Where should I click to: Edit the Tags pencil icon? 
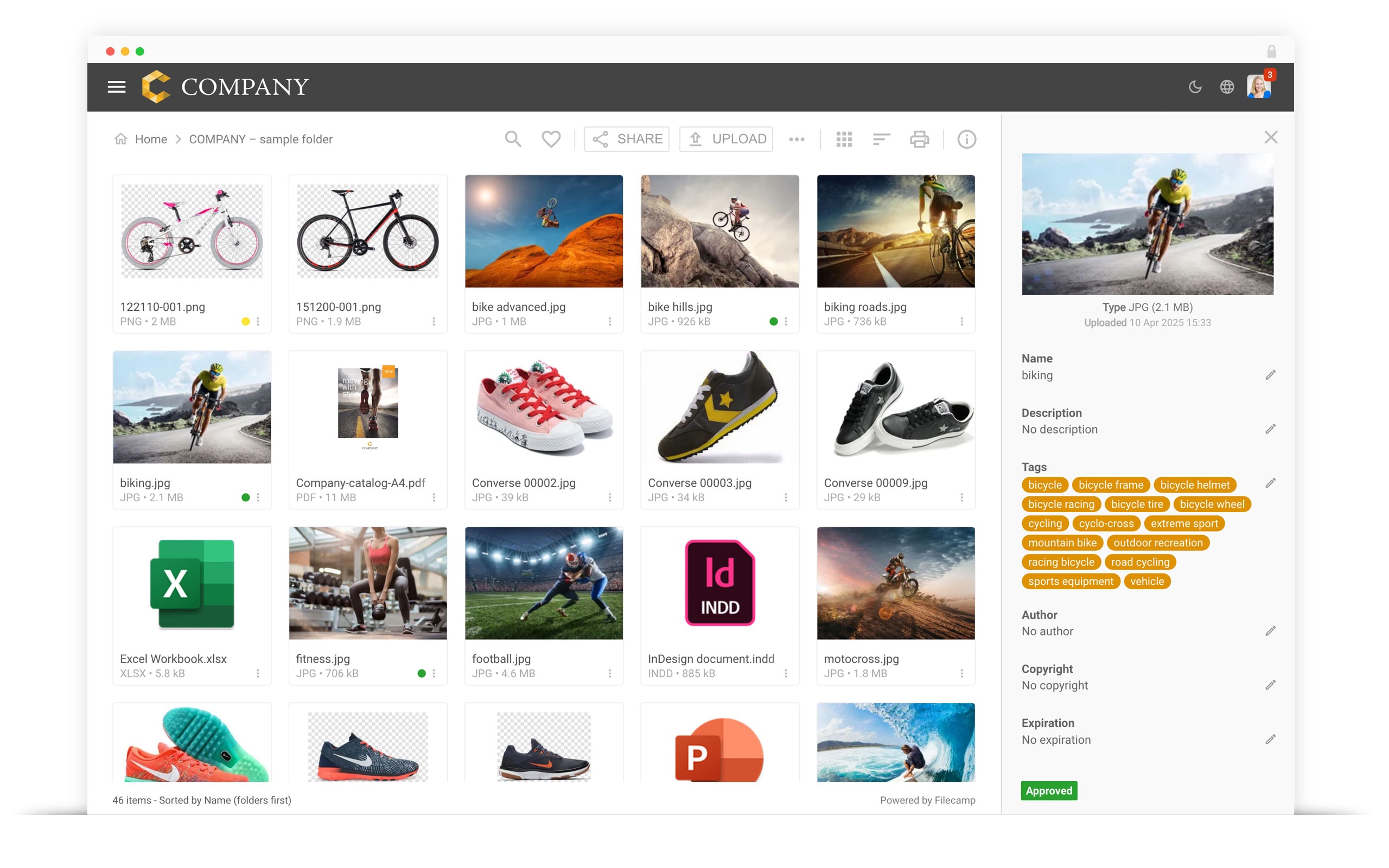pyautogui.click(x=1270, y=483)
